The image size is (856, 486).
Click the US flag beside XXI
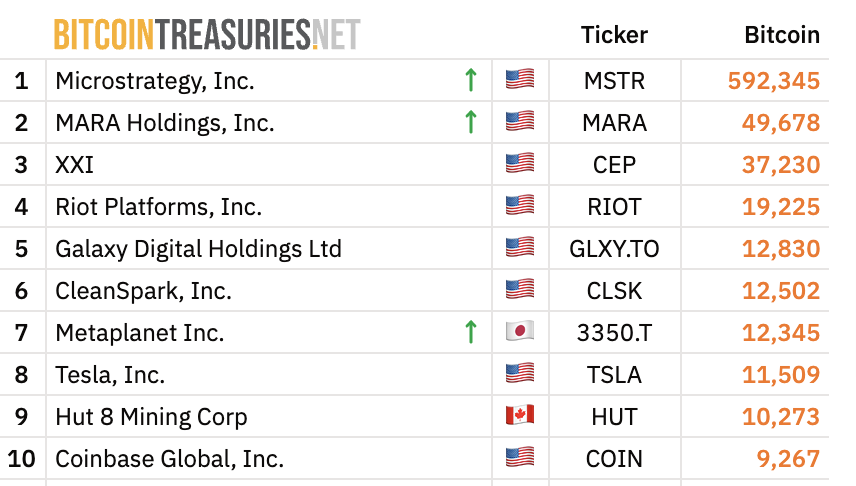point(520,163)
